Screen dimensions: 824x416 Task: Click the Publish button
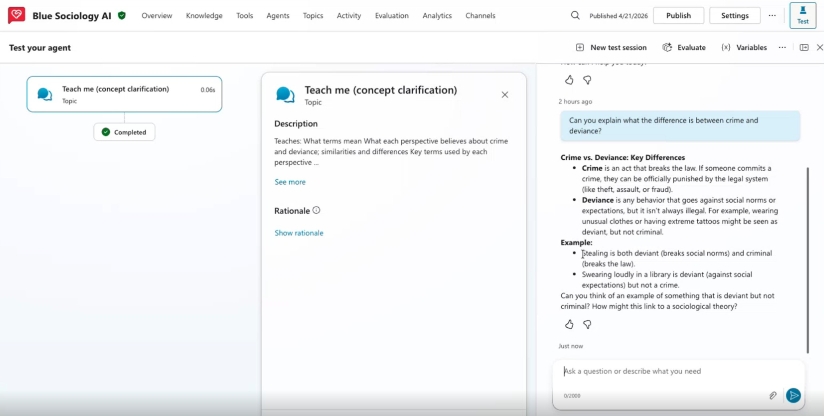(x=678, y=15)
